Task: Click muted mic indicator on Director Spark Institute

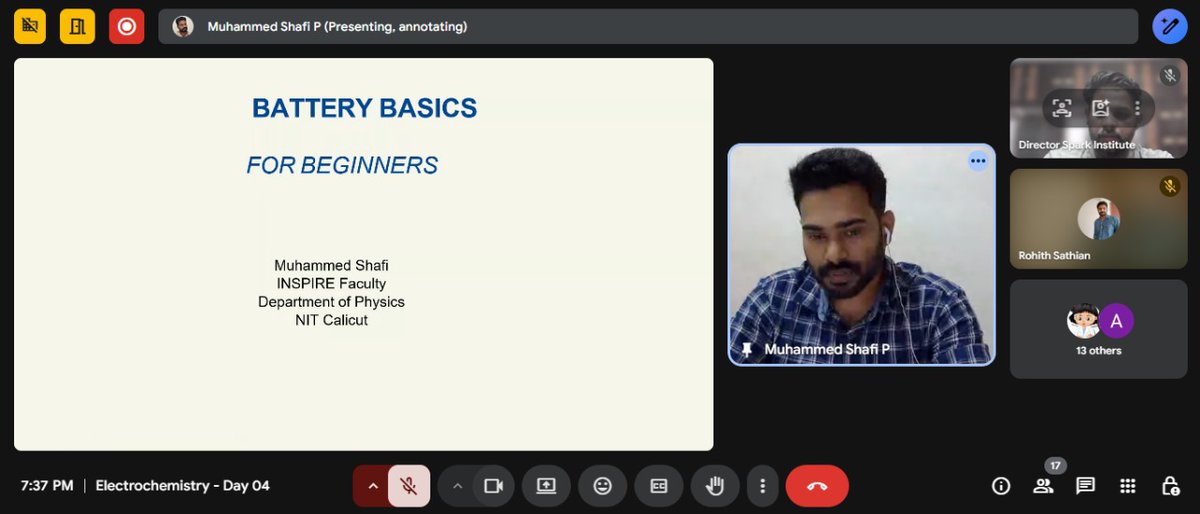Action: point(1169,76)
